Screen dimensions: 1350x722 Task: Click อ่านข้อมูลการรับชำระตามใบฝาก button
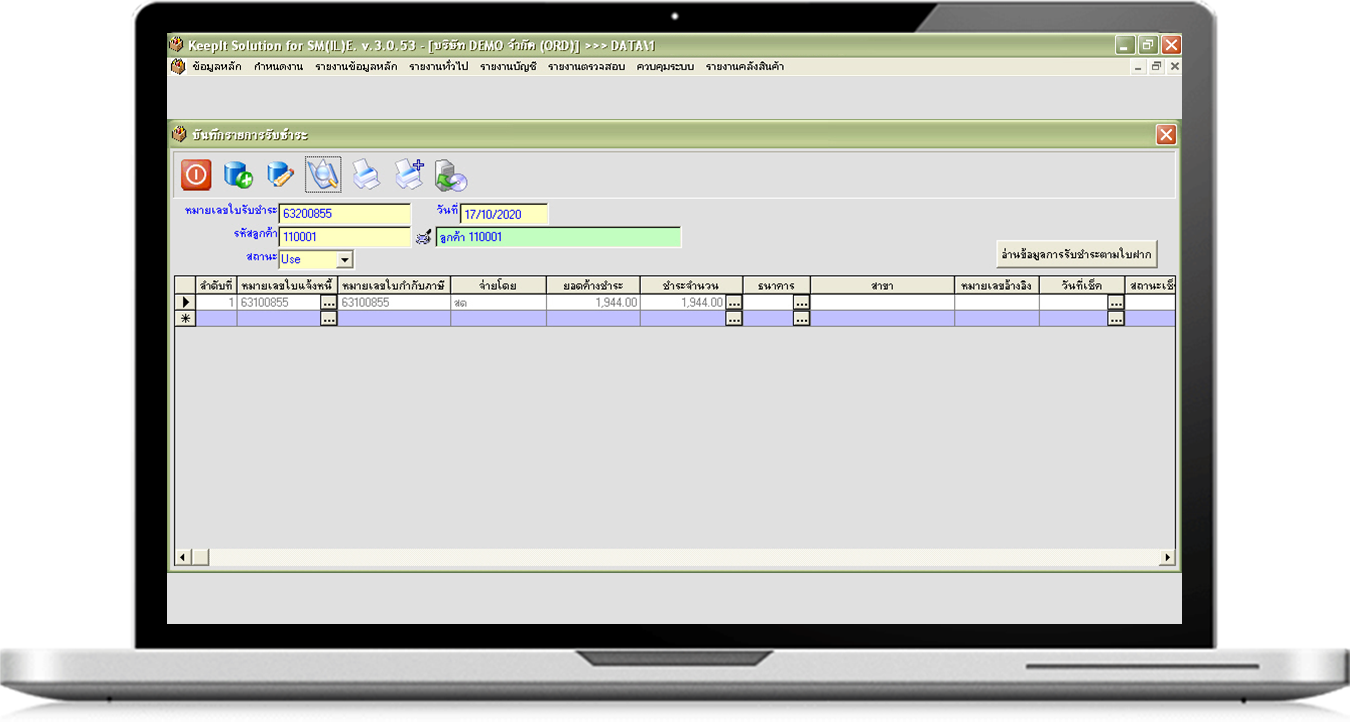tap(1076, 254)
